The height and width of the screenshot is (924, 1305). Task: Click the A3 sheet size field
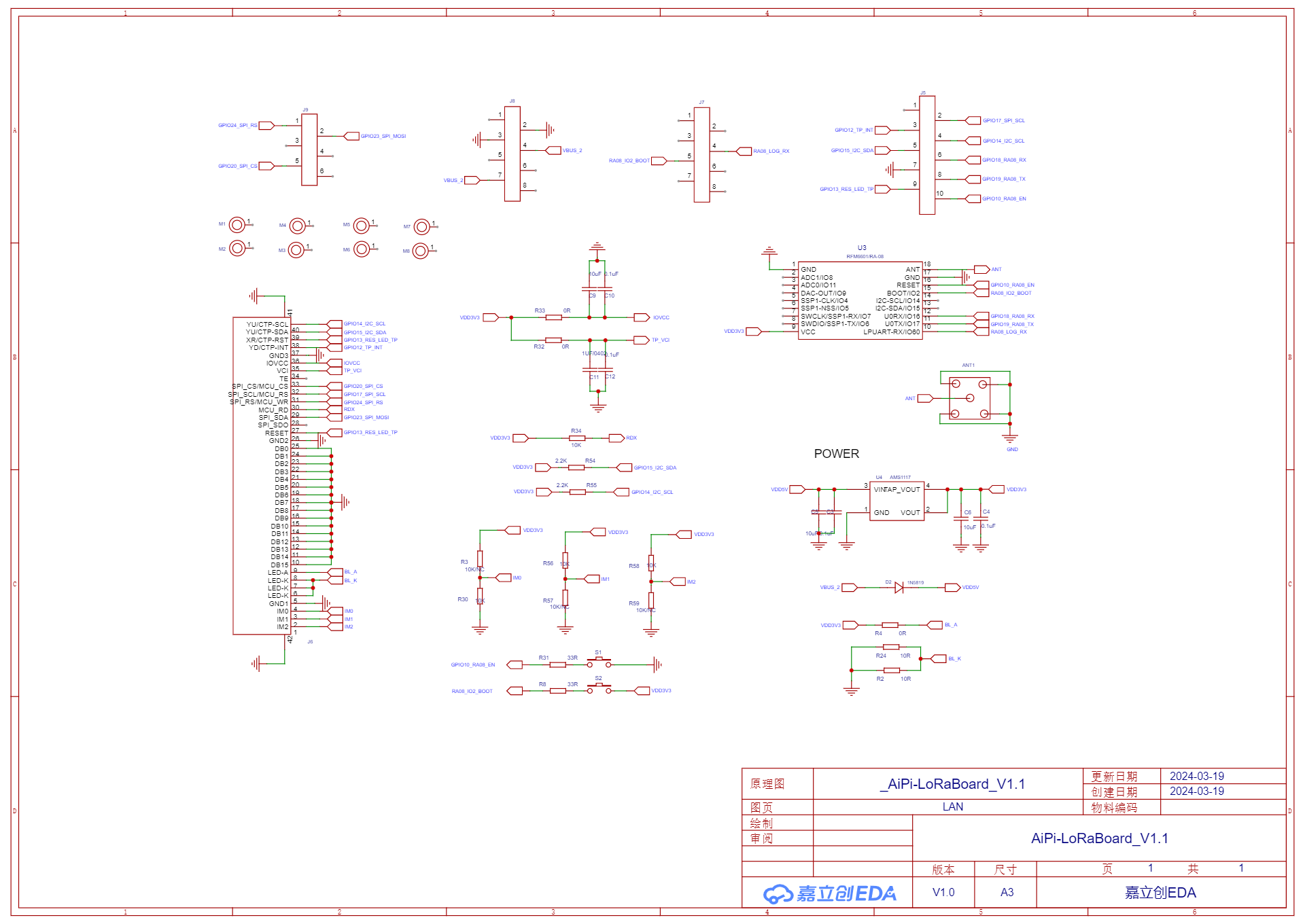pyautogui.click(x=1007, y=892)
